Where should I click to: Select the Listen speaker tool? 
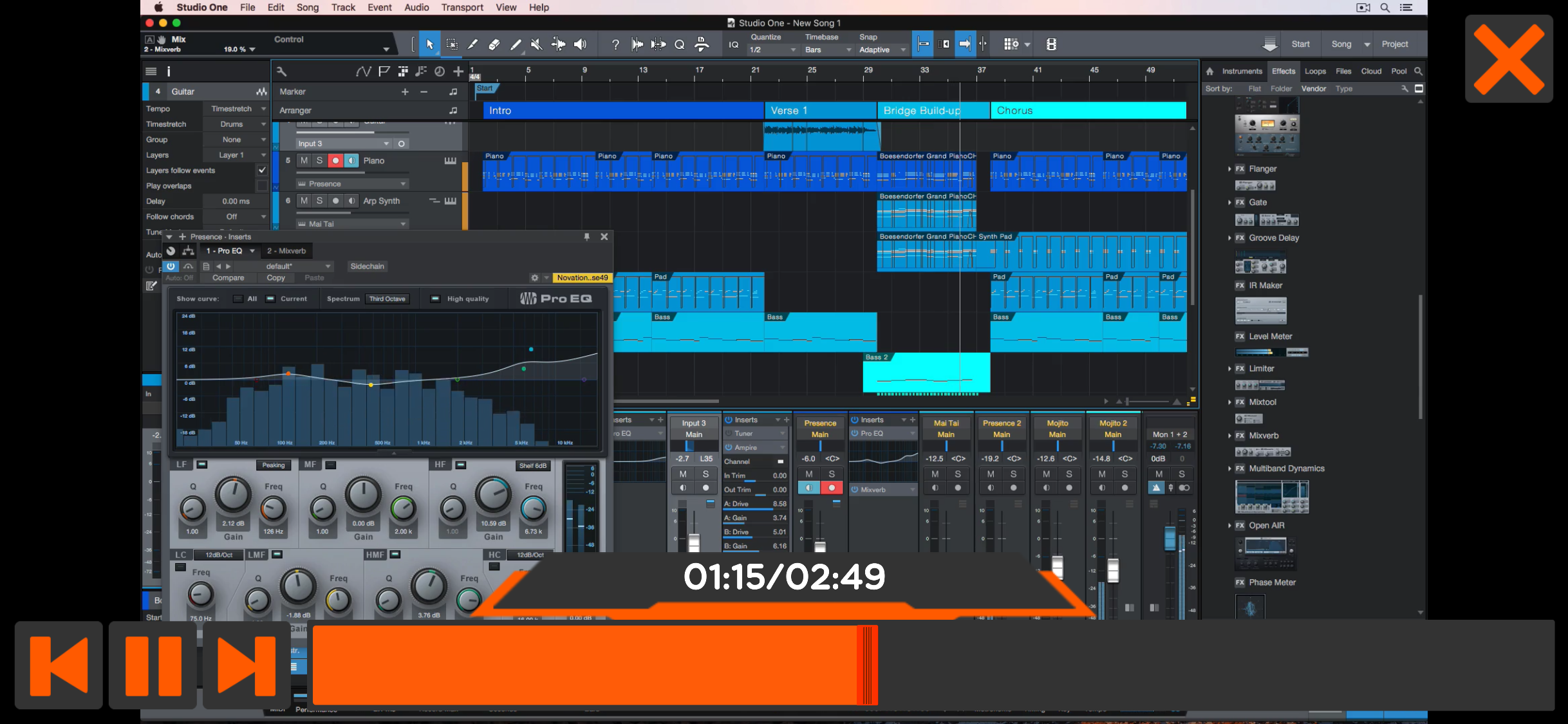tap(580, 44)
